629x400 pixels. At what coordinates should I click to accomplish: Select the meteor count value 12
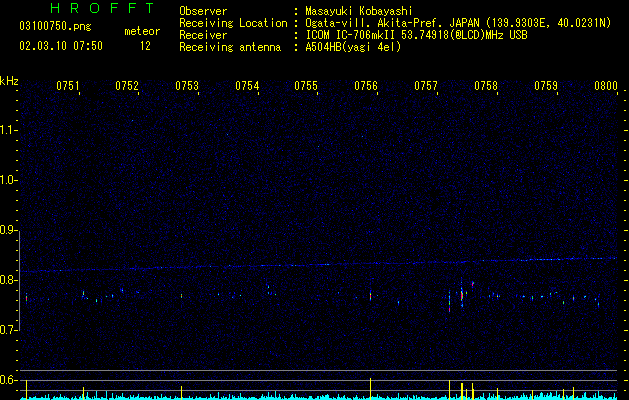(145, 46)
